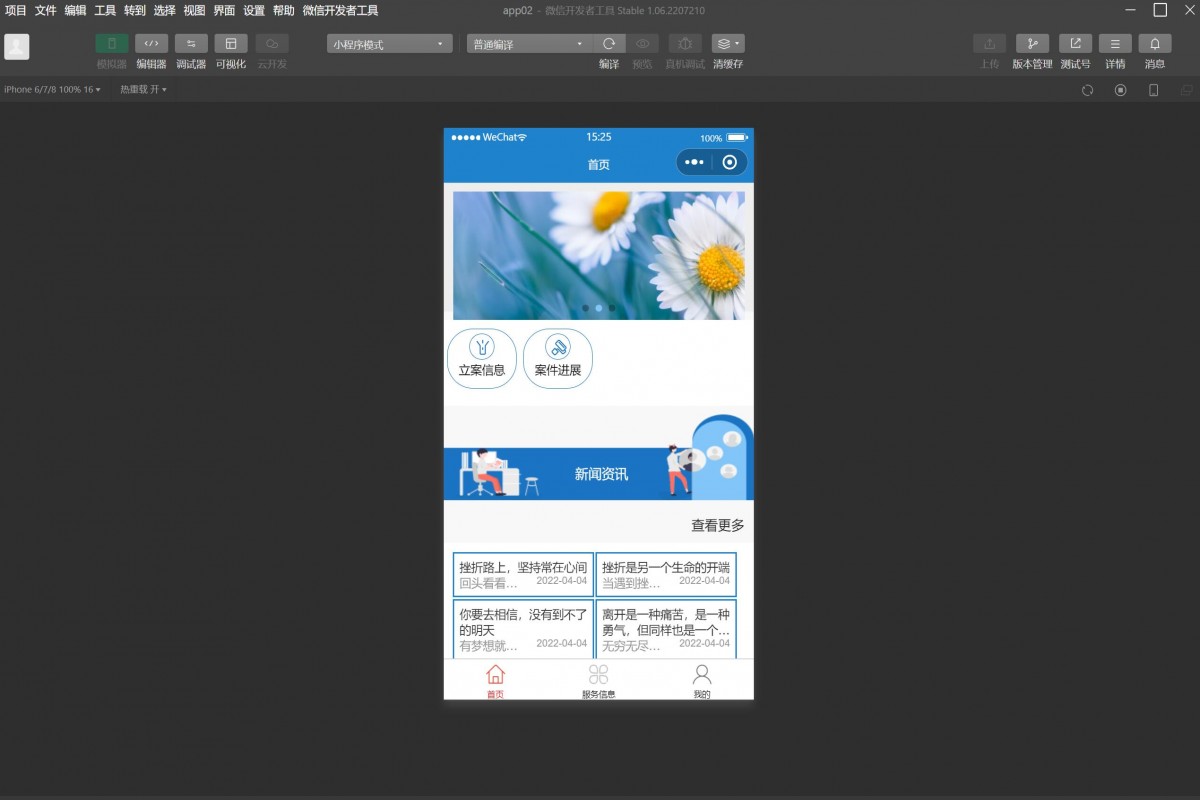This screenshot has width=1200, height=800.
Task: Click the compile (编译) refresh icon
Action: click(x=609, y=44)
